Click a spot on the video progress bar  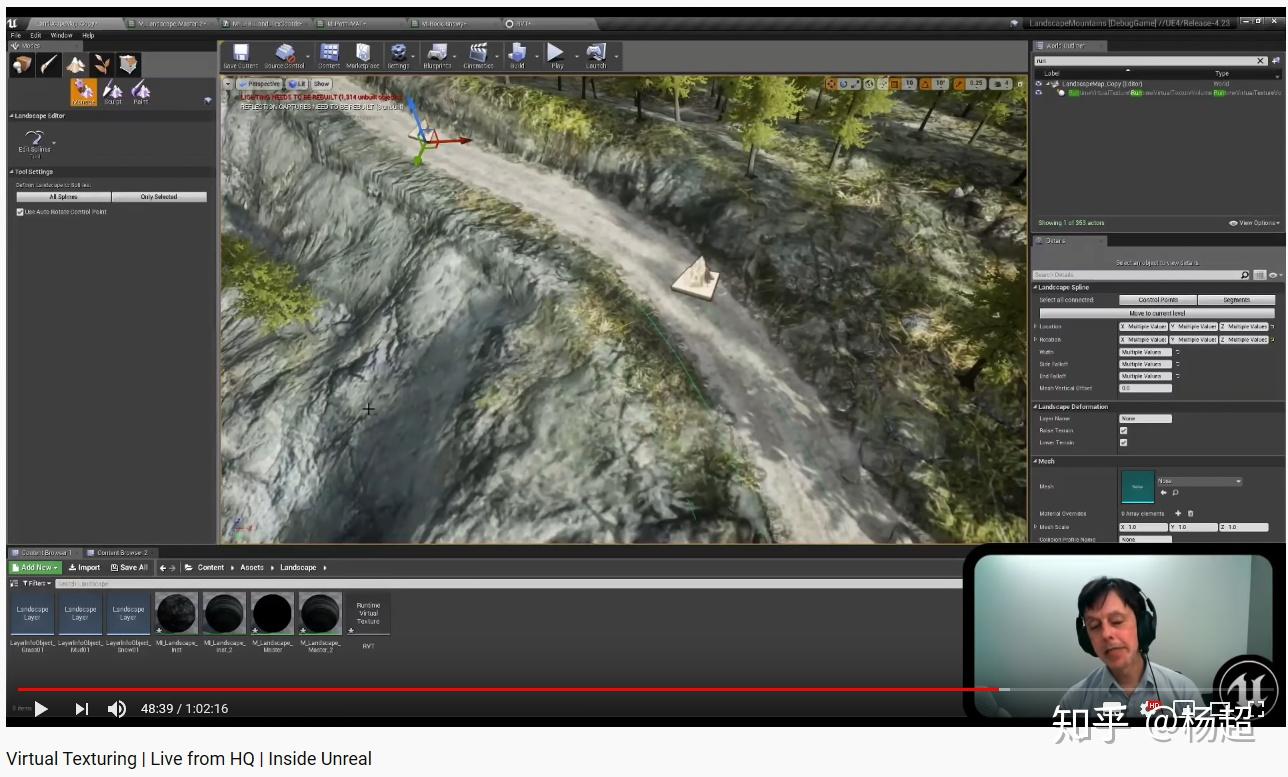point(500,689)
